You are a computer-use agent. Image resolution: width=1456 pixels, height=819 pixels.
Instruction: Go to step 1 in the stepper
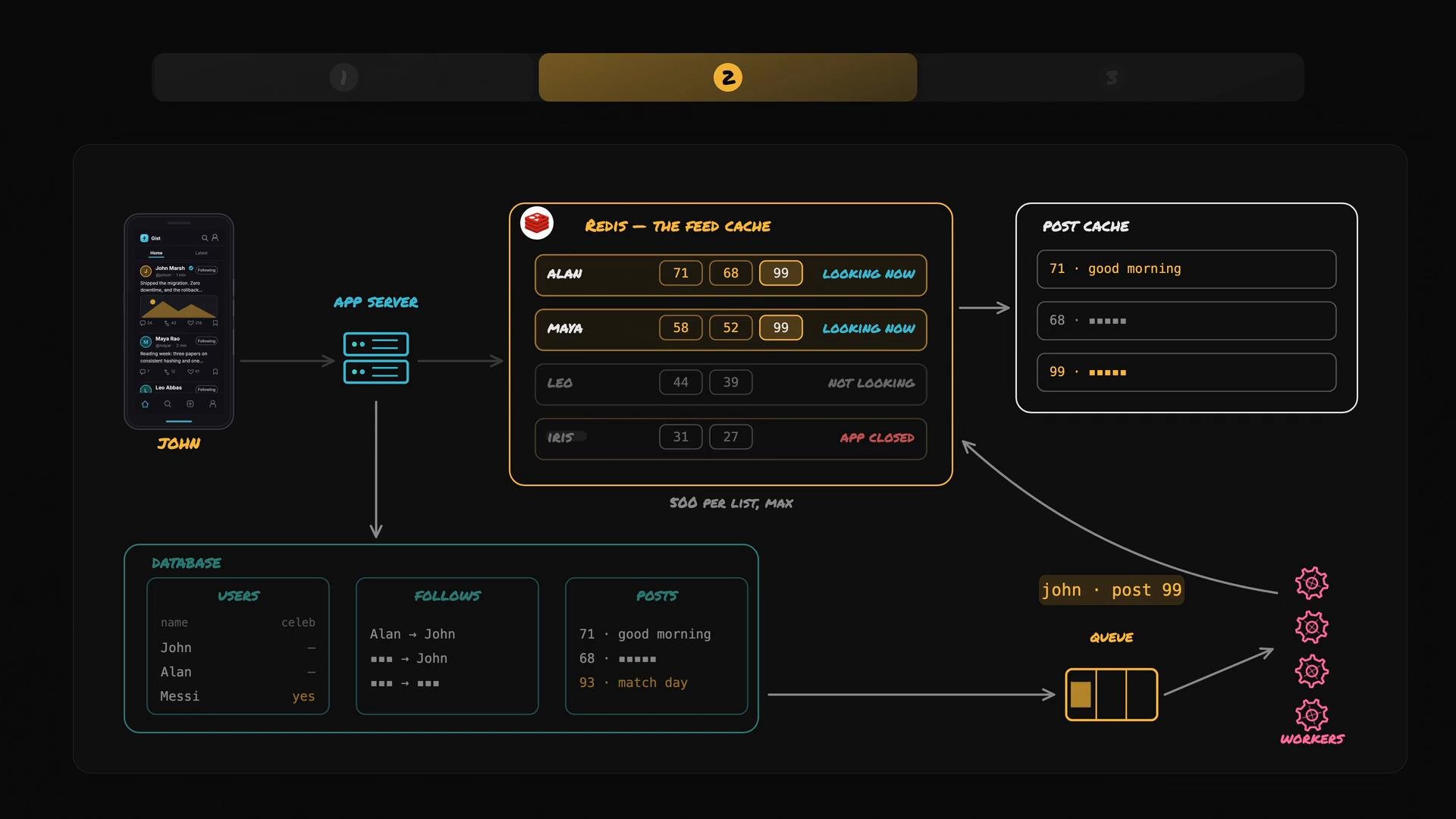coord(344,77)
